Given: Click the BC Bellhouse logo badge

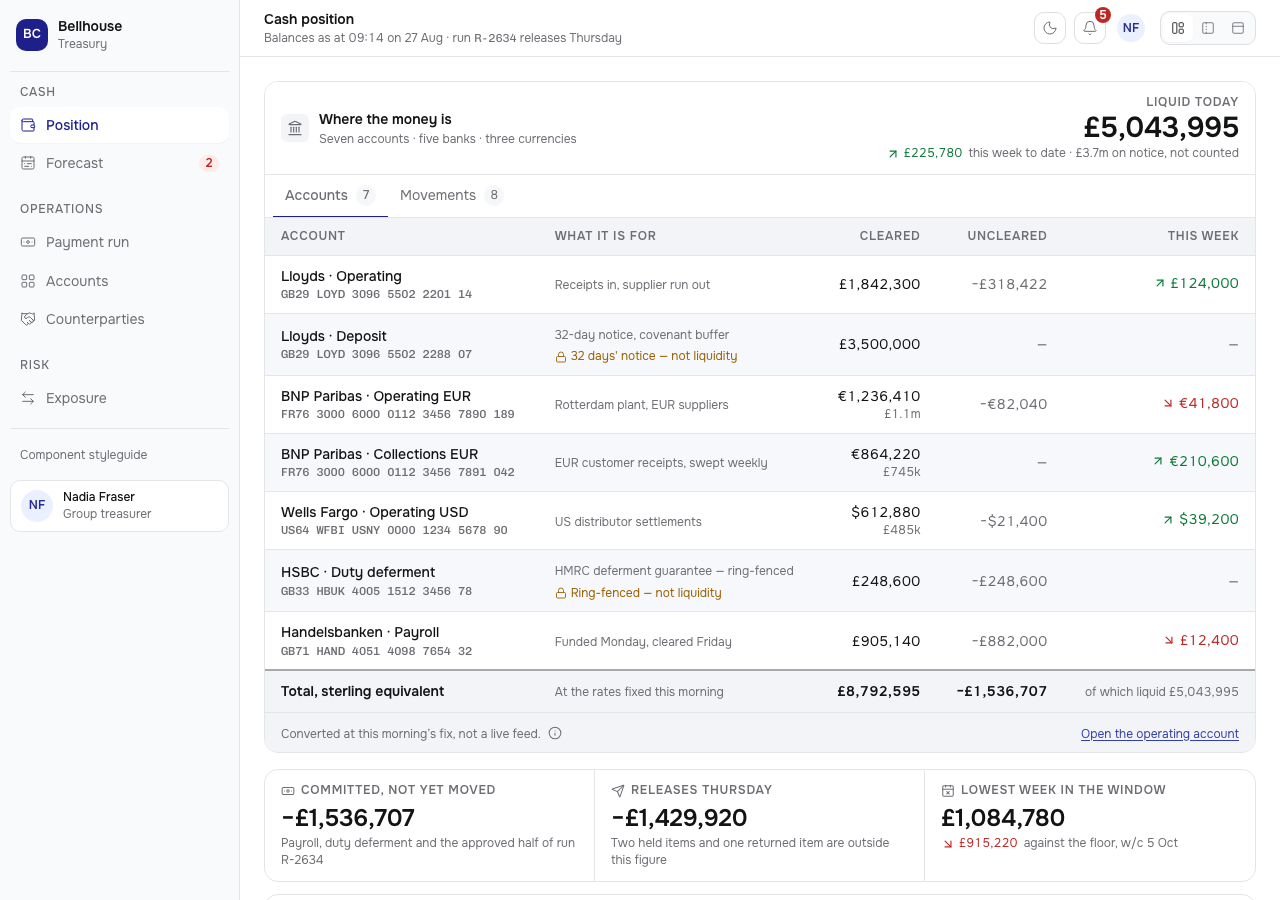Looking at the screenshot, I should 32,34.
